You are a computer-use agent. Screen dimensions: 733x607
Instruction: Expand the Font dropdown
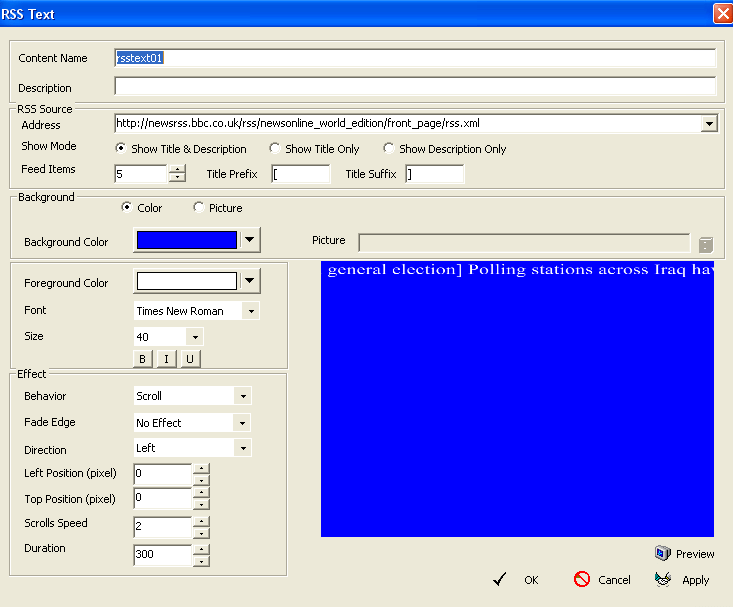coord(250,311)
